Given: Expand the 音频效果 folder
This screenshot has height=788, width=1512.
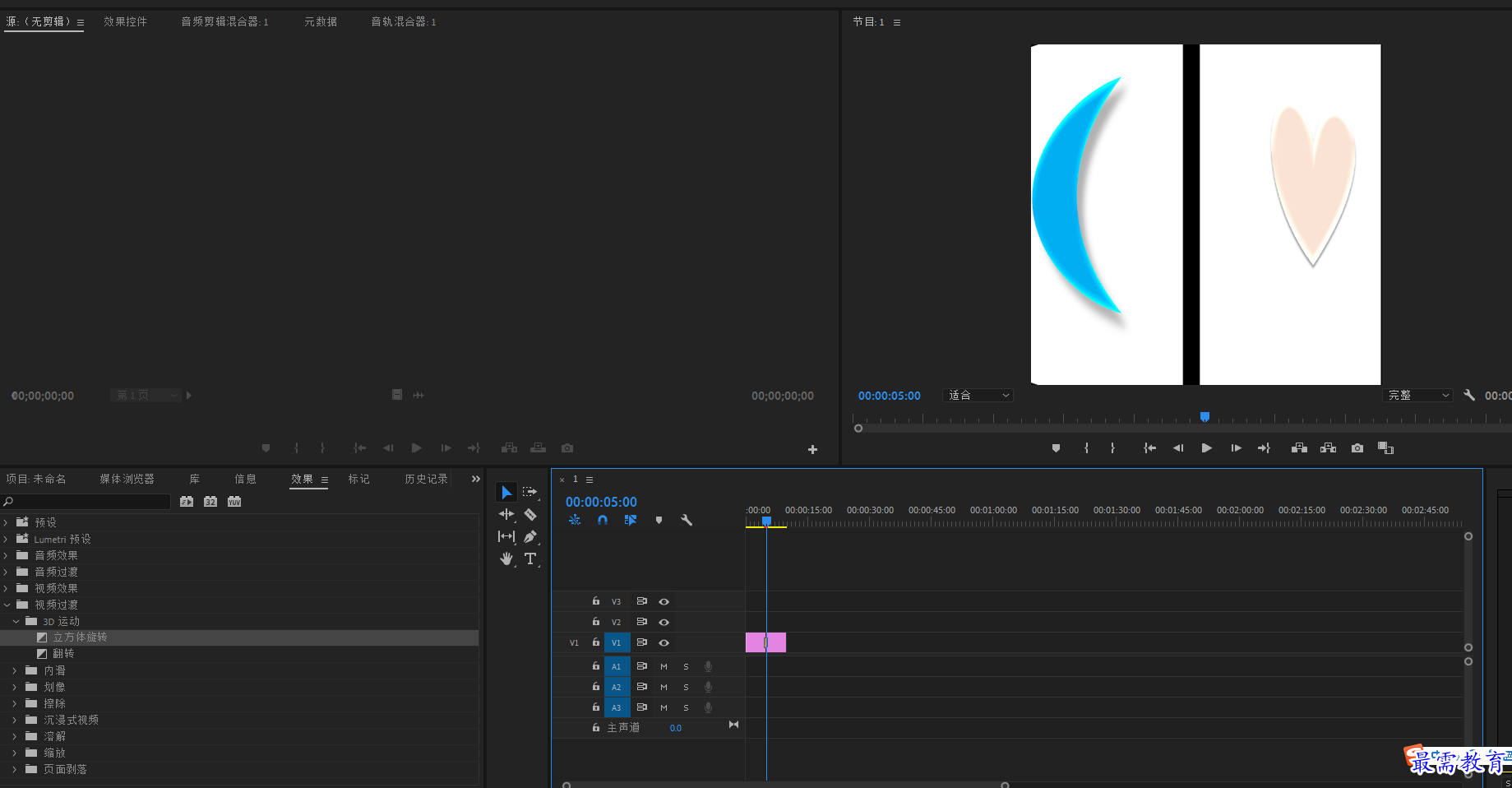Looking at the screenshot, I should pos(7,555).
